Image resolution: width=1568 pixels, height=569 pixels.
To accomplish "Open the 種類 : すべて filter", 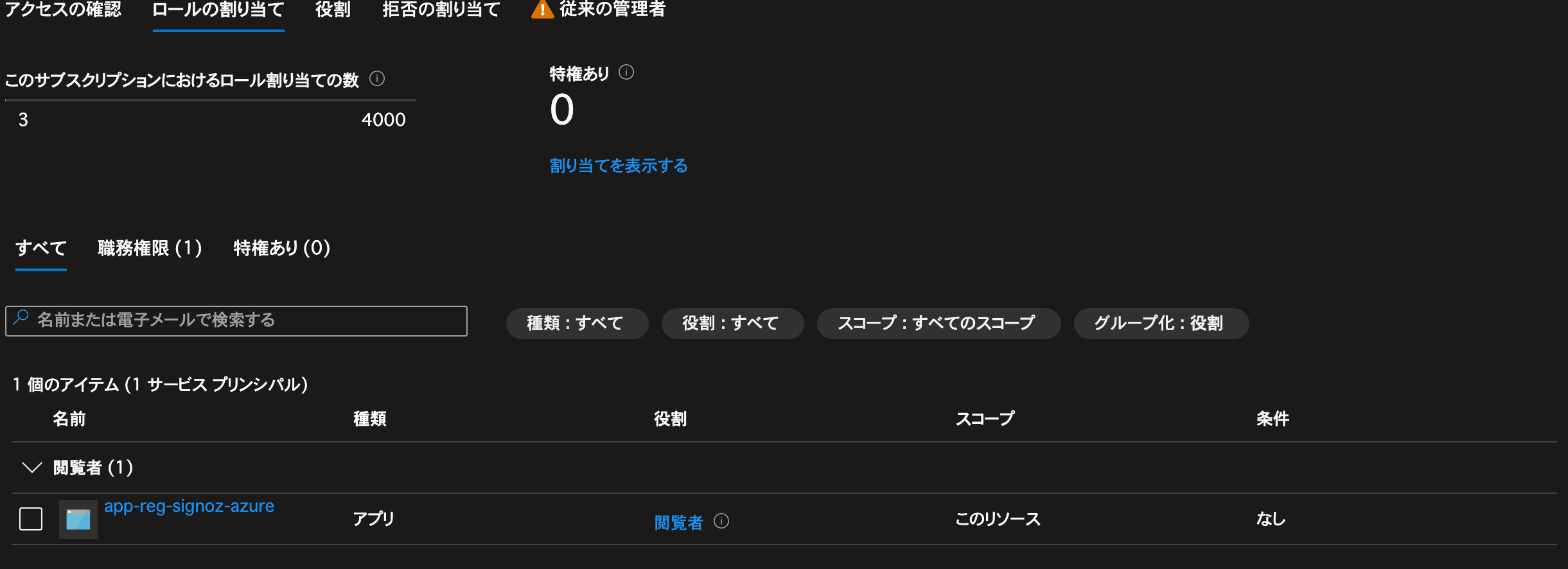I will point(576,323).
